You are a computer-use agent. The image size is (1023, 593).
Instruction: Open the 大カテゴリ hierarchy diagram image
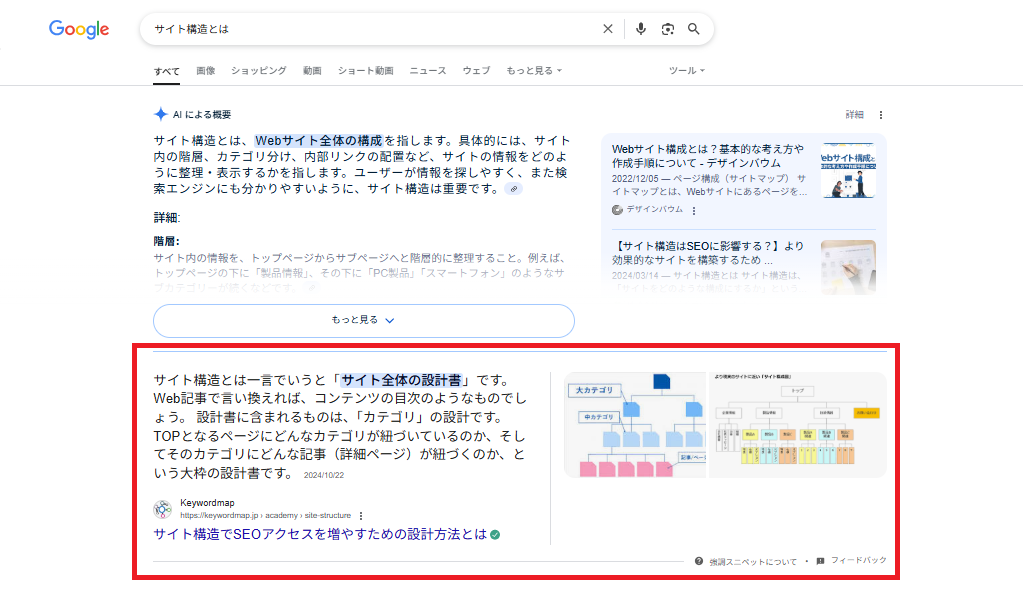[x=635, y=425]
